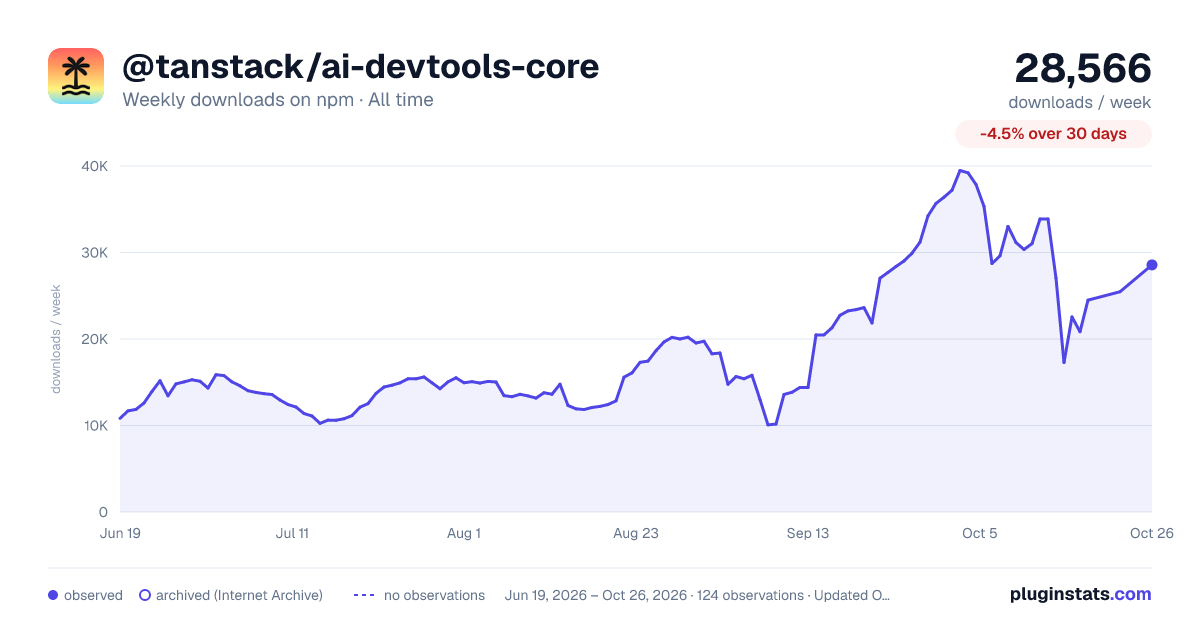Click the 'downloads / week' label under 28,566
This screenshot has width=1200, height=630.
point(1080,102)
